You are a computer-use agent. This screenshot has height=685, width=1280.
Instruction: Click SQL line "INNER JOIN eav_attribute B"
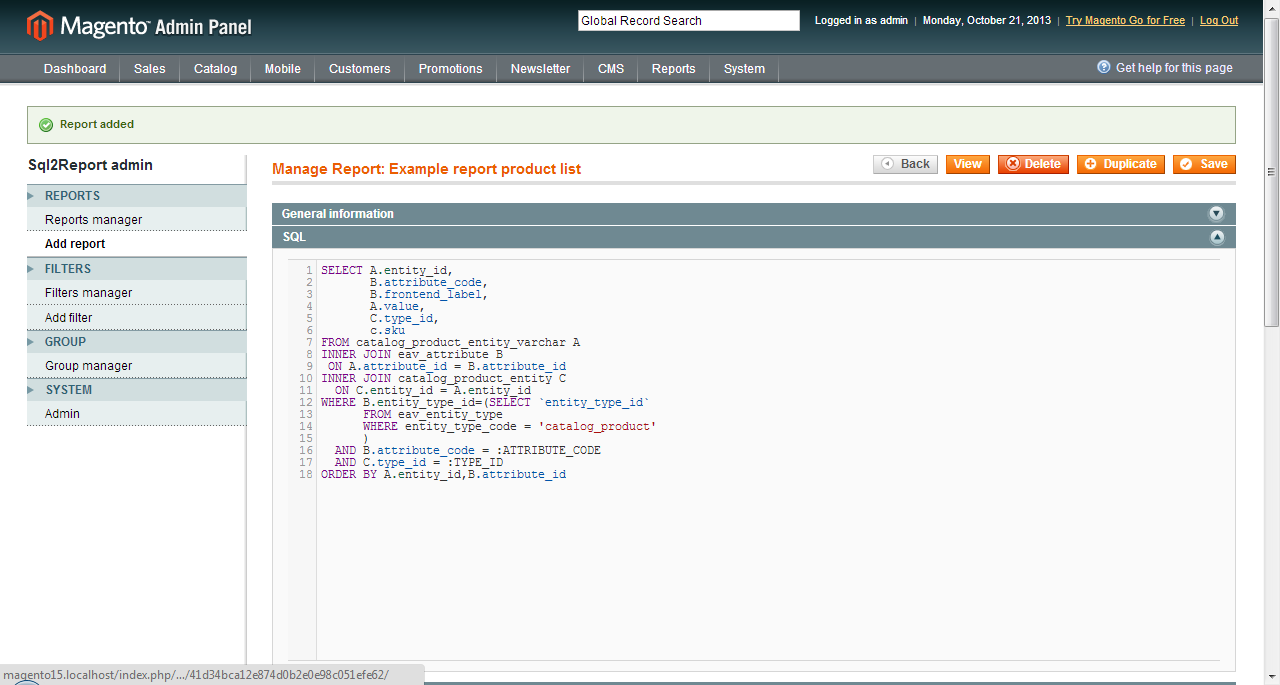412,355
